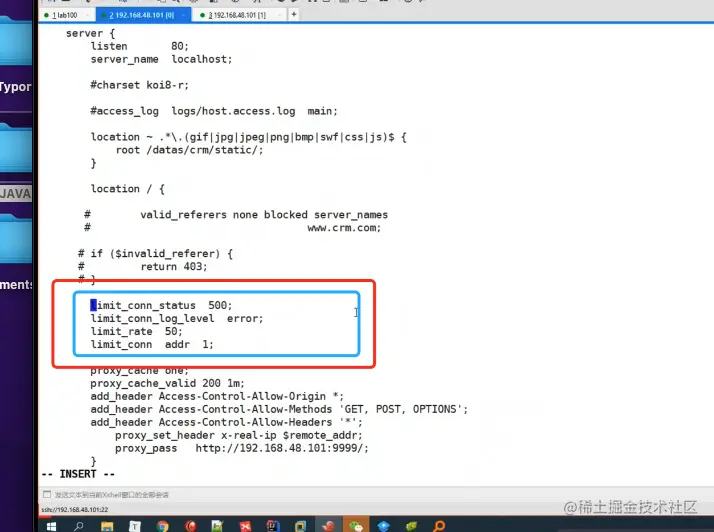Click the Access-Control-Allow-Methods header line
This screenshot has width=714, height=532.
[x=279, y=409]
